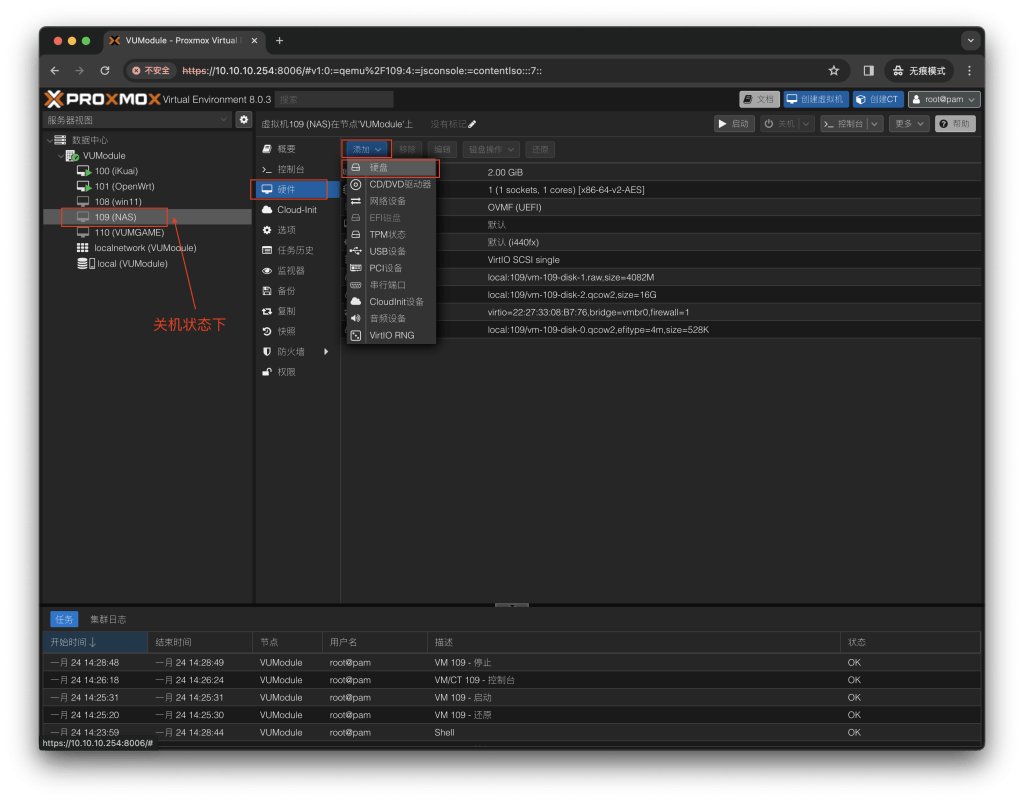Screen dimensions: 1024x802
Task: Click the 创建虚拟机 button
Action: pyautogui.click(x=815, y=99)
